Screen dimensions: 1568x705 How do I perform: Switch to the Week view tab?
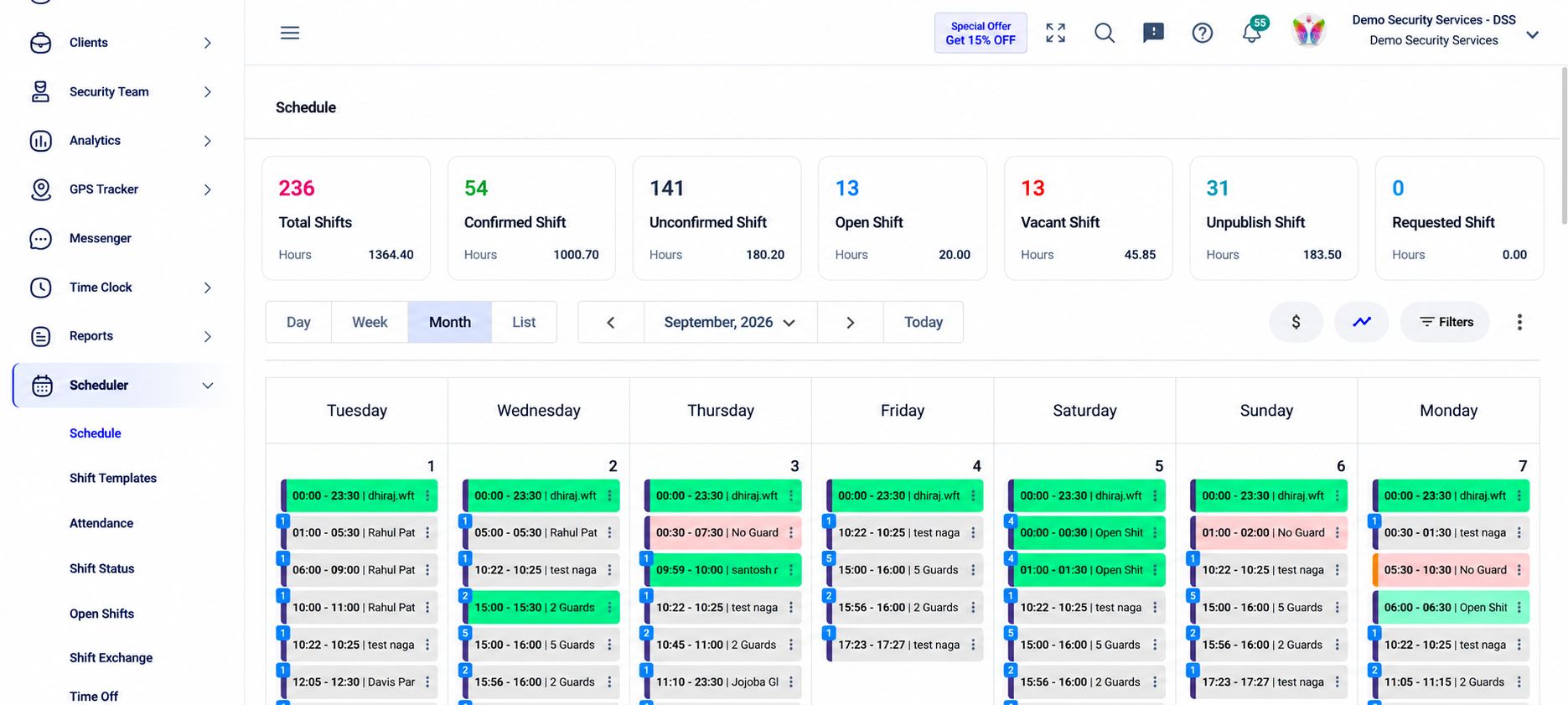tap(370, 322)
